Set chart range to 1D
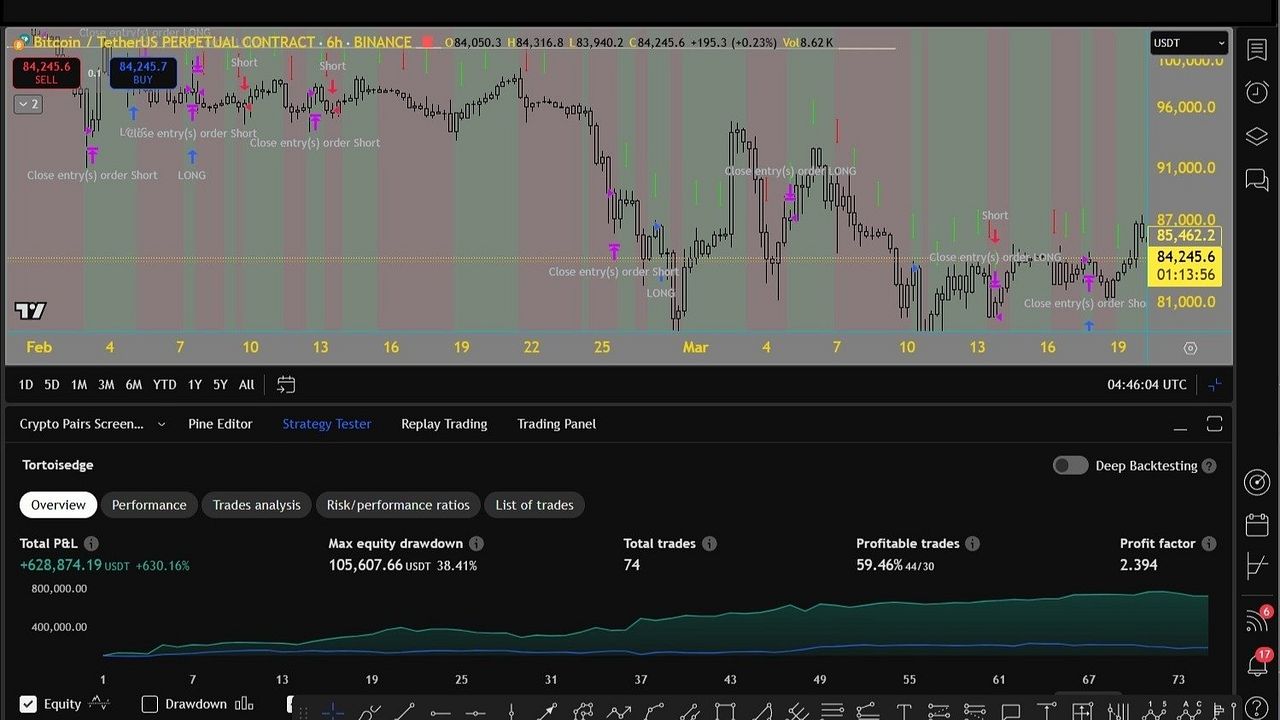Image resolution: width=1280 pixels, height=720 pixels. pyautogui.click(x=26, y=384)
